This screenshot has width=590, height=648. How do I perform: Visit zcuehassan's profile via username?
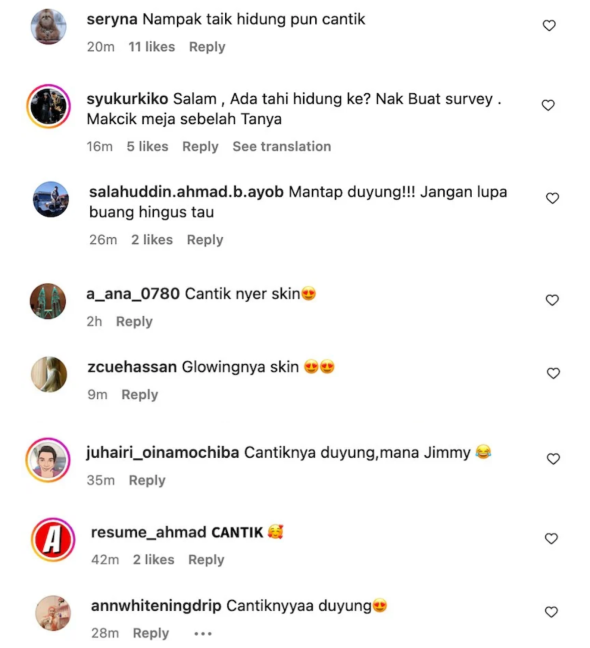[132, 367]
